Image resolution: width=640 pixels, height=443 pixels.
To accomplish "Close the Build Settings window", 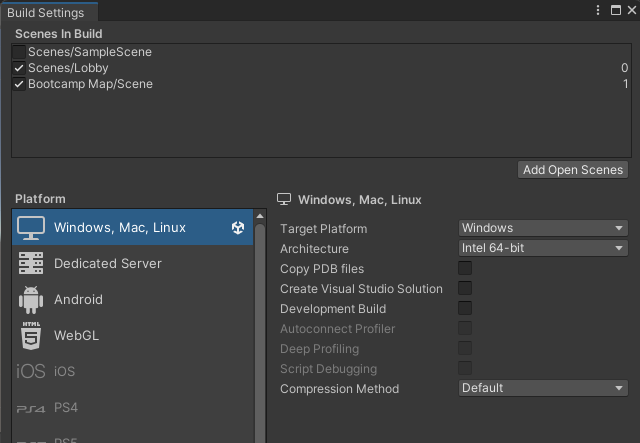I will [631, 10].
